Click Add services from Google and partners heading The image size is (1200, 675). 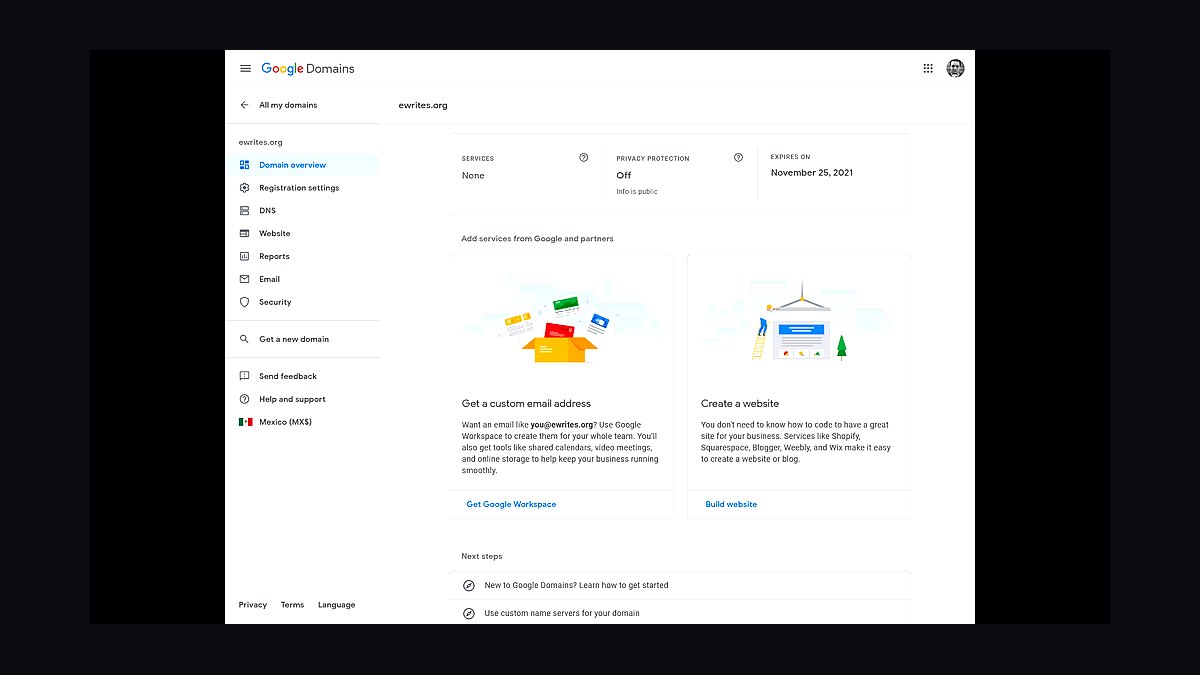[537, 239]
